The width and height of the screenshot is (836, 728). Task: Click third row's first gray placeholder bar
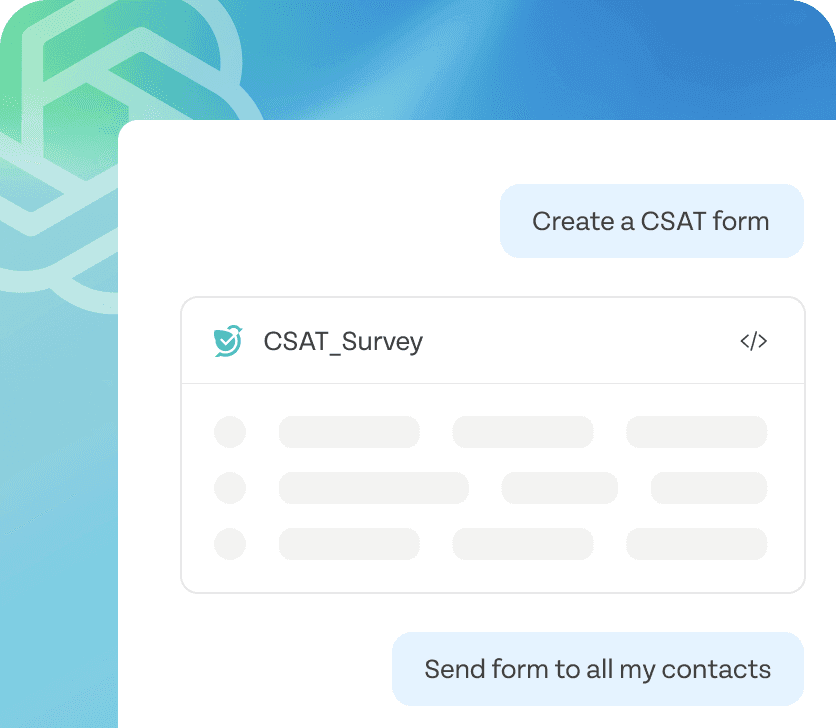(x=349, y=544)
